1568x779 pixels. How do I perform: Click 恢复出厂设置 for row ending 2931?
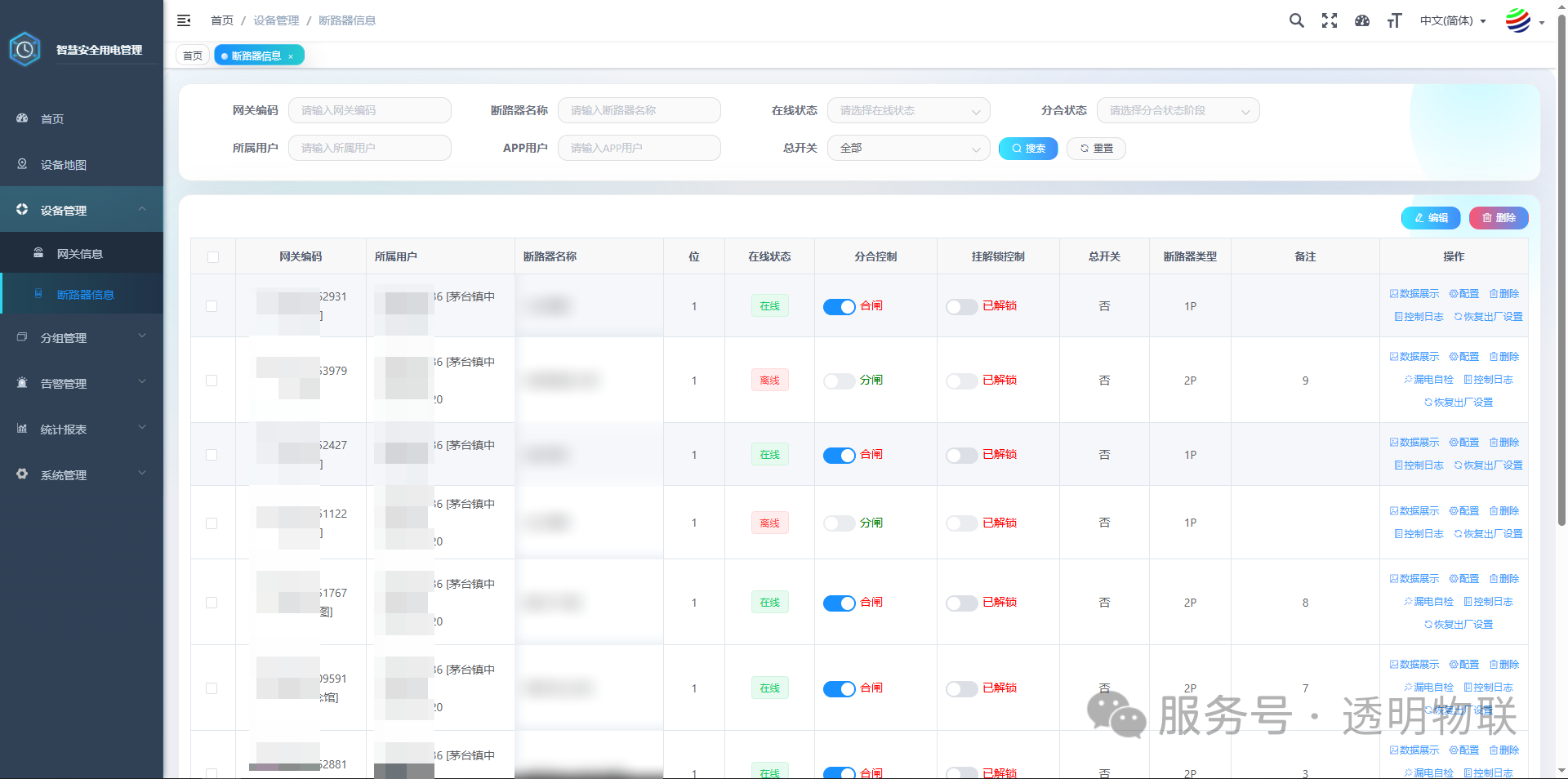[1488, 317]
